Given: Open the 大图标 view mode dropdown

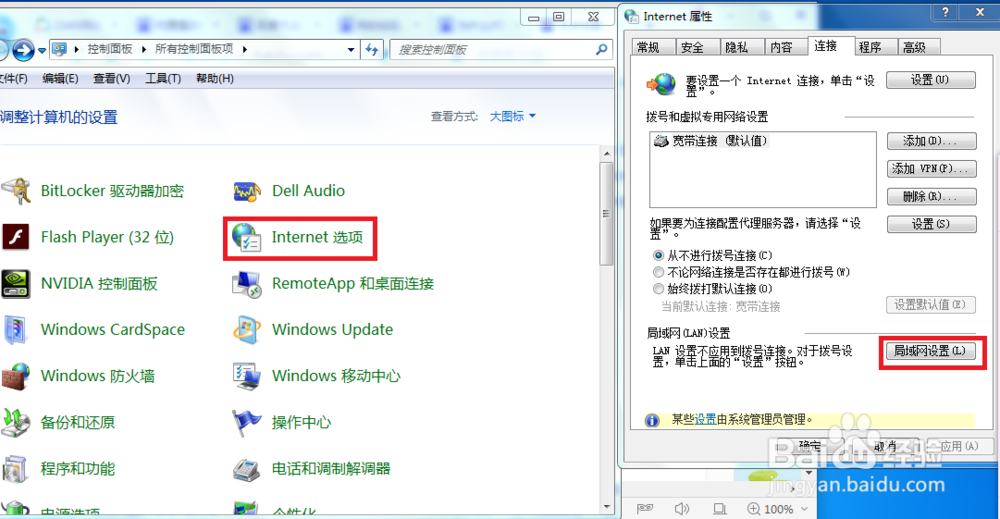Looking at the screenshot, I should click(513, 116).
